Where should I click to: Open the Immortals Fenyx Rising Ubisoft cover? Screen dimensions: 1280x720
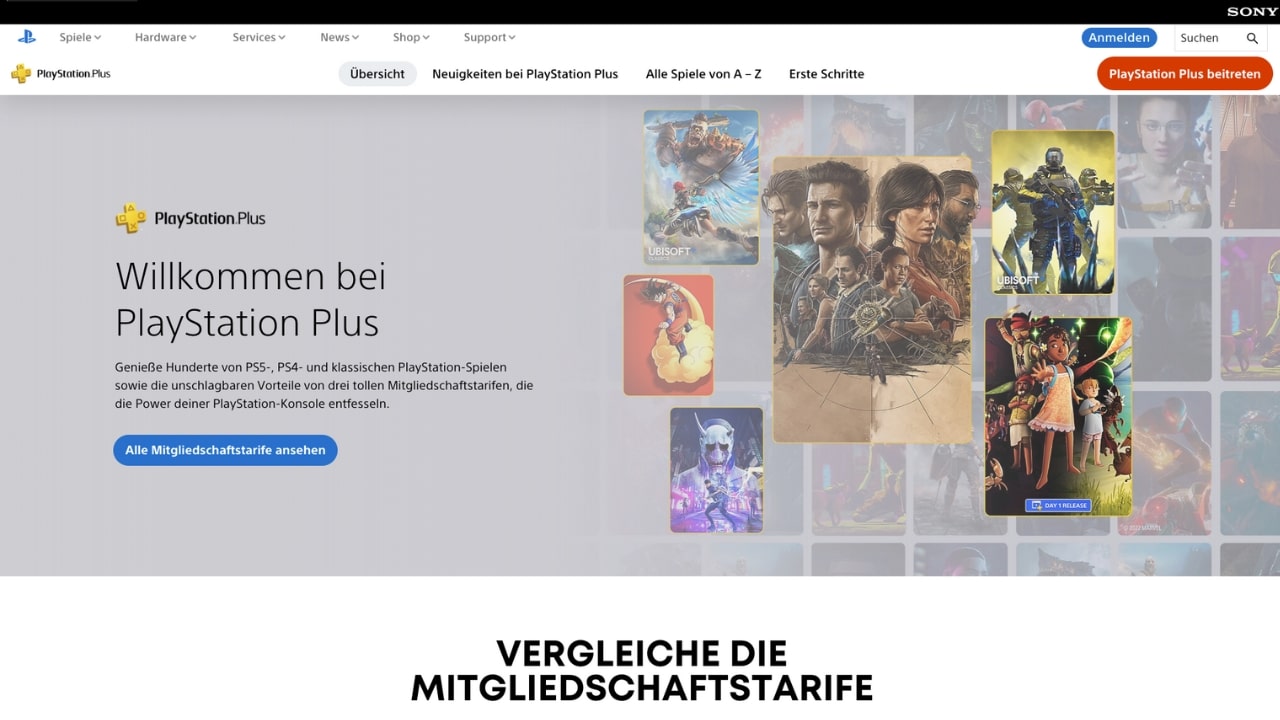click(701, 187)
